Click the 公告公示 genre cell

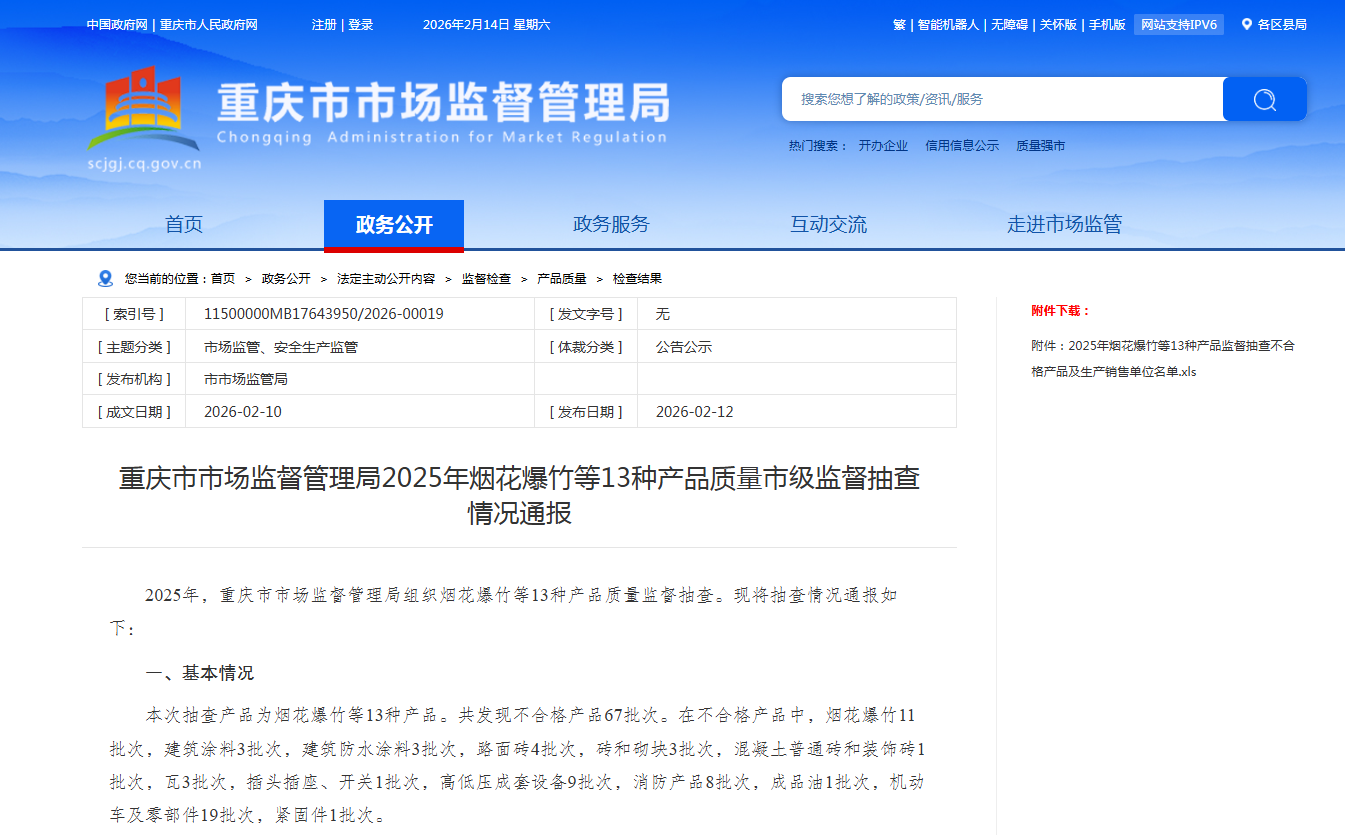coord(684,347)
